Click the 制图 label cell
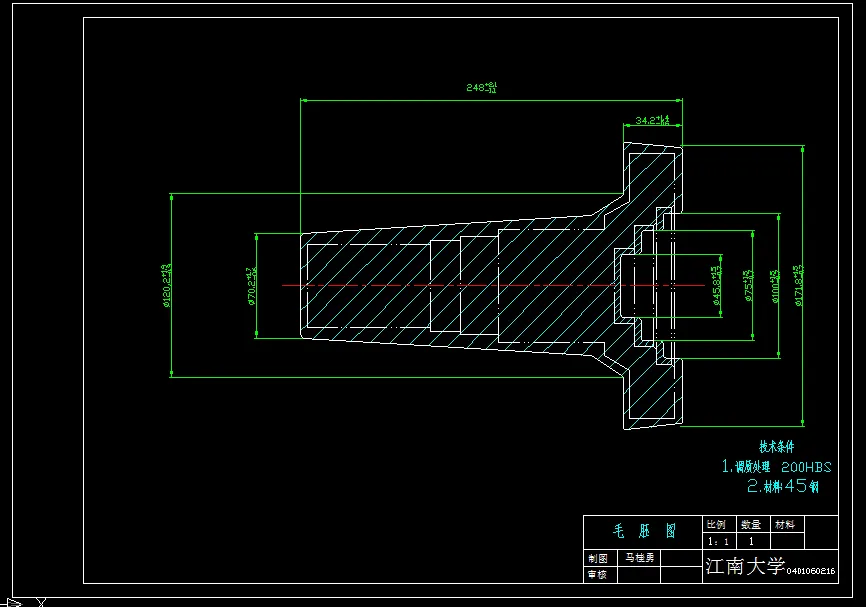The image size is (866, 607). pos(598,558)
